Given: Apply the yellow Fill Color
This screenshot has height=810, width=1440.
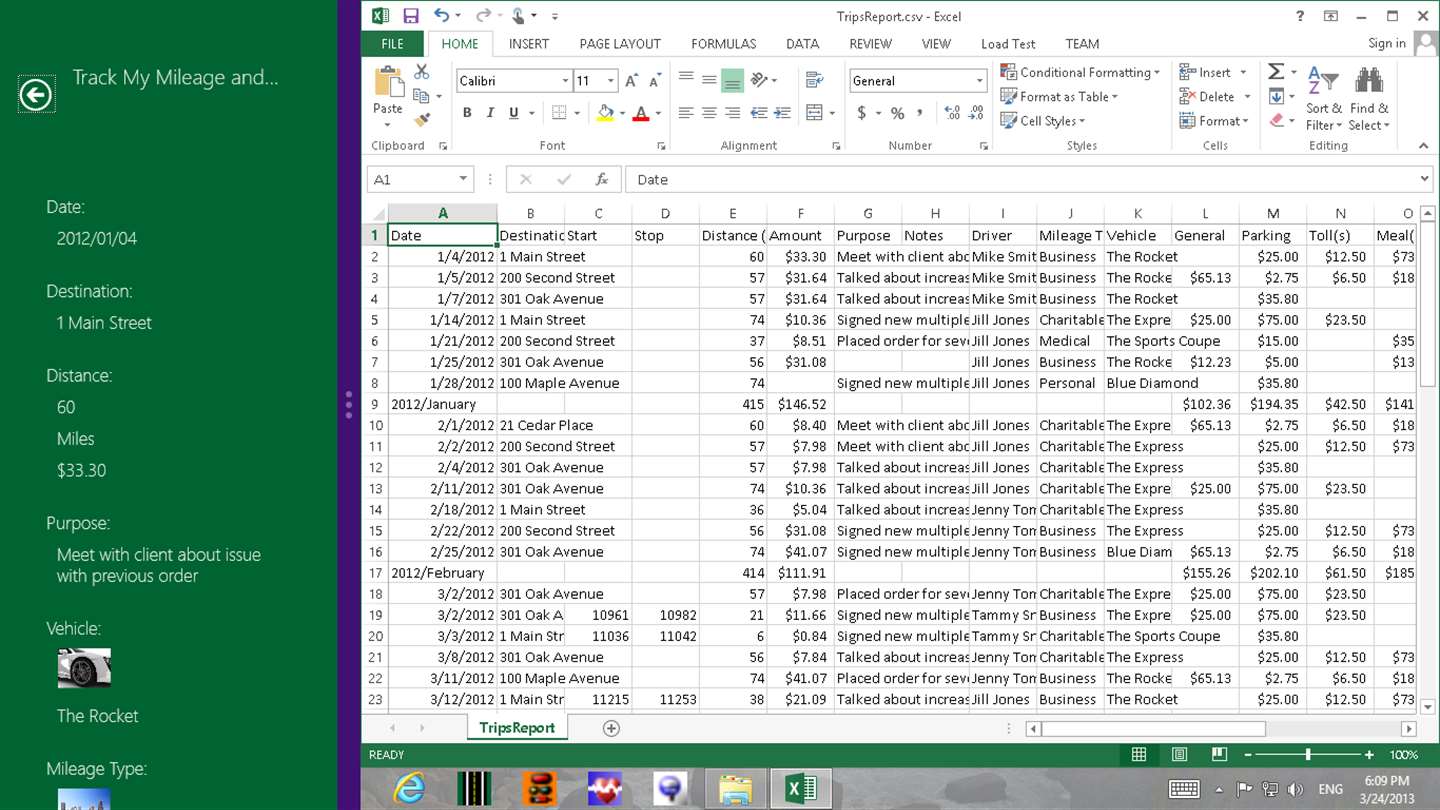Looking at the screenshot, I should point(604,113).
